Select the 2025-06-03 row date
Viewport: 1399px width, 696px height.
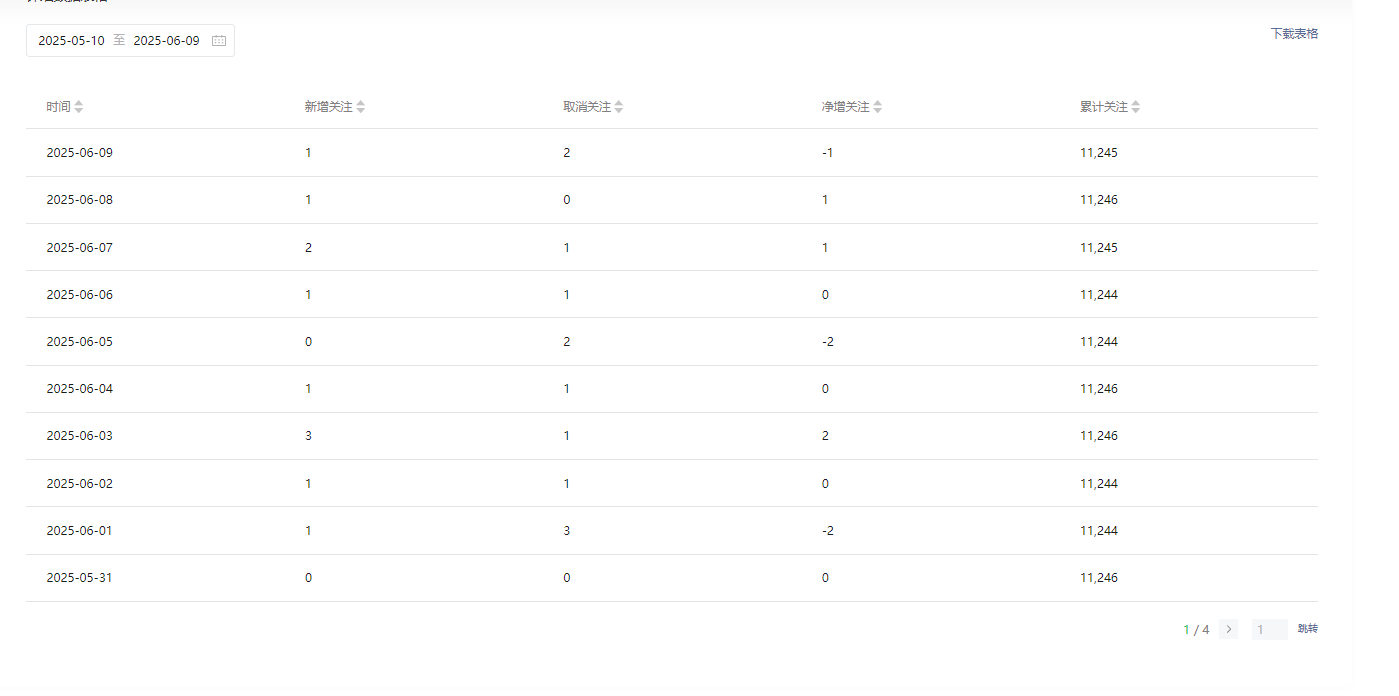(80, 436)
